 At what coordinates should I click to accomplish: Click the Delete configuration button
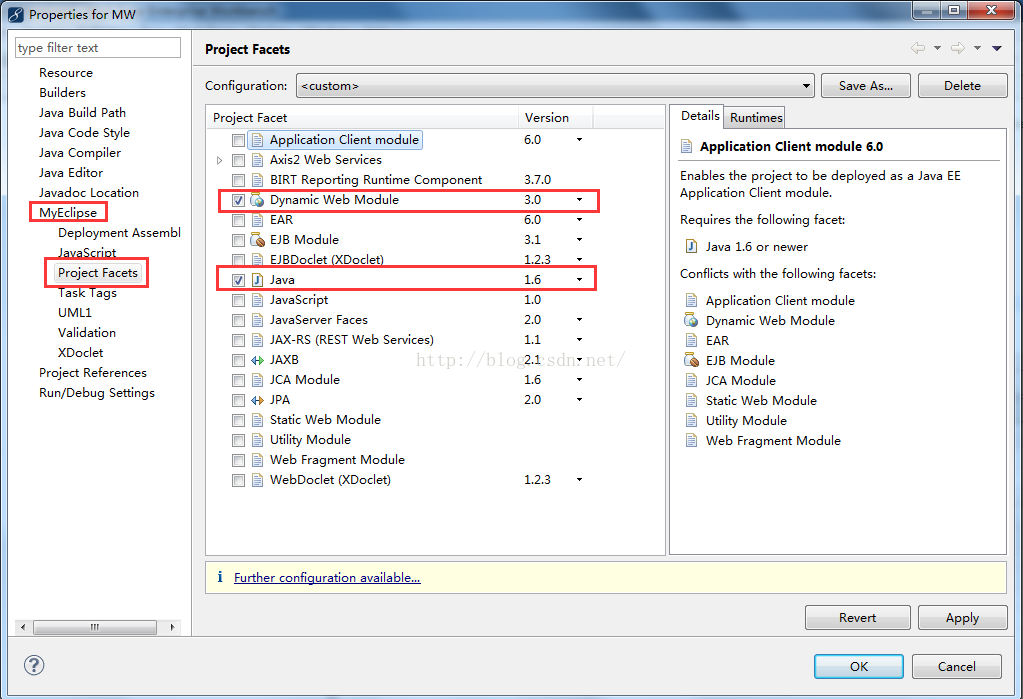click(x=962, y=85)
